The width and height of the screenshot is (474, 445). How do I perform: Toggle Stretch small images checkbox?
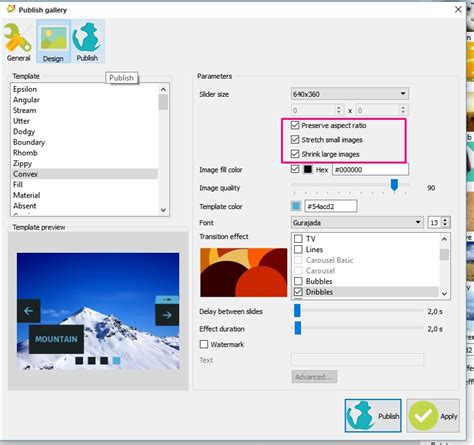point(295,139)
